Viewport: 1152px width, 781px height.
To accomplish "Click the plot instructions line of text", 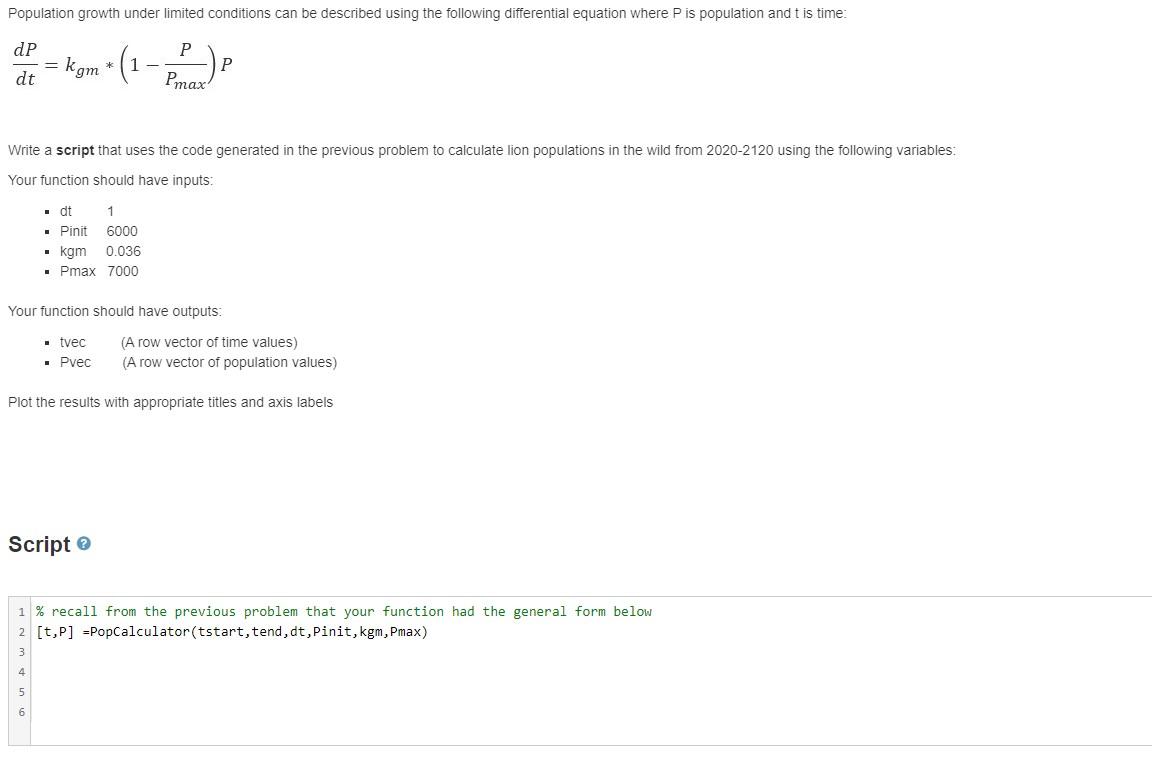I will [x=170, y=401].
